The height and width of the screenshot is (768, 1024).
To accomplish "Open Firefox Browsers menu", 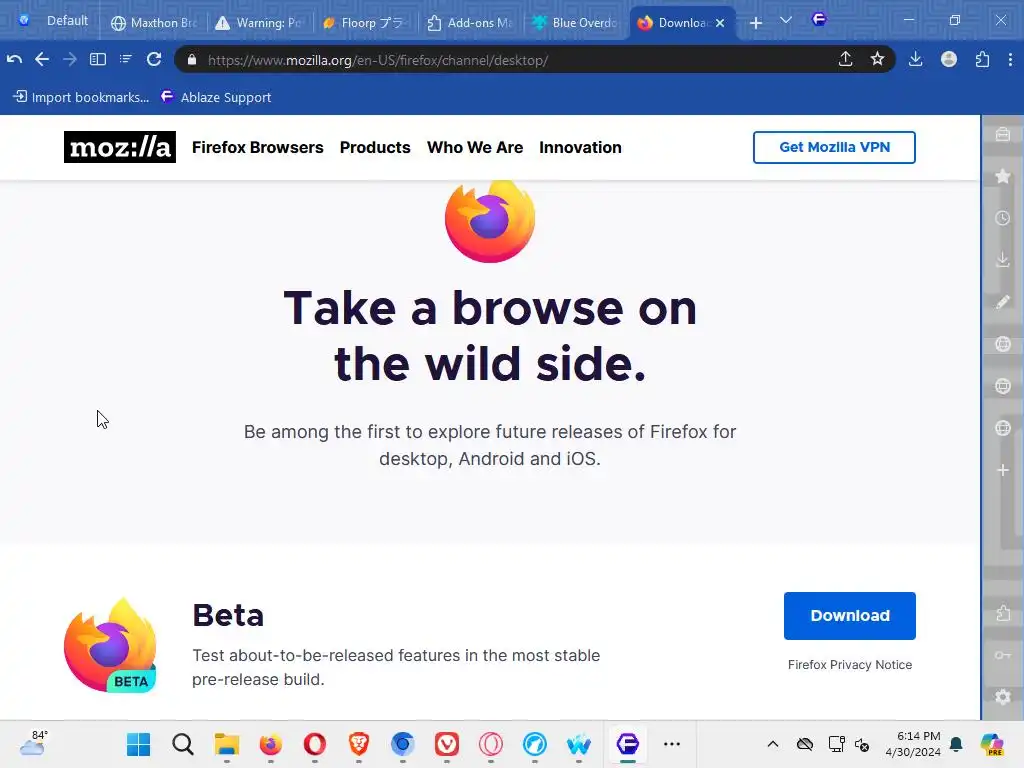I will pos(257,147).
